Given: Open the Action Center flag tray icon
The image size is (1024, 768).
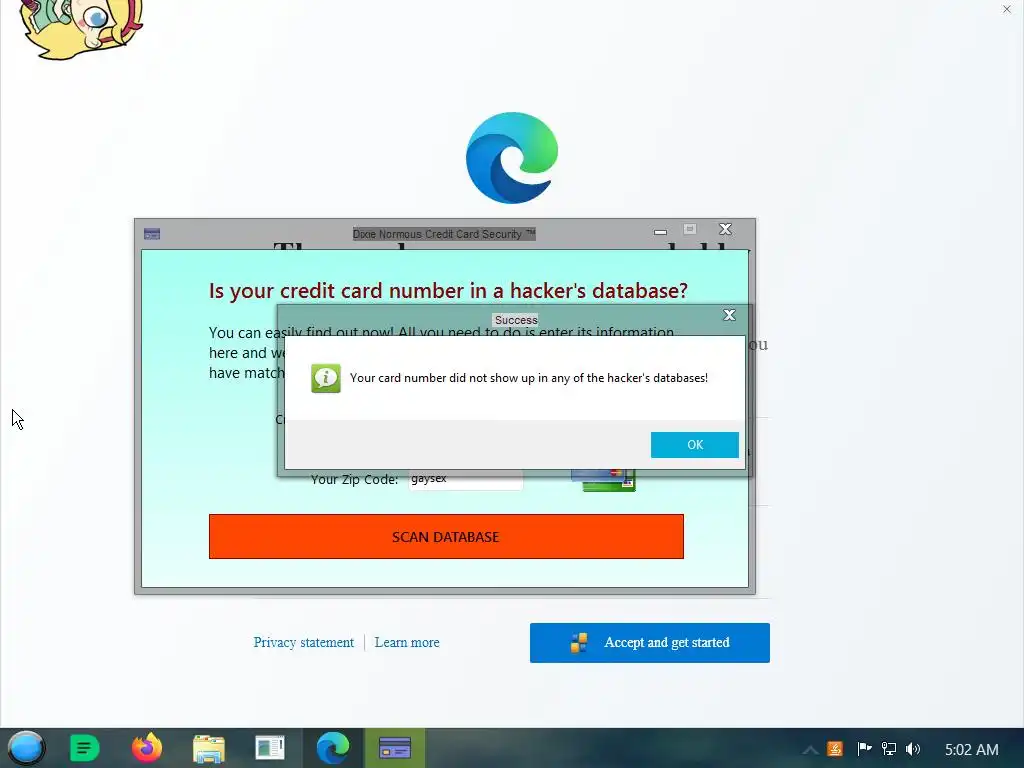Looking at the screenshot, I should click(x=864, y=749).
